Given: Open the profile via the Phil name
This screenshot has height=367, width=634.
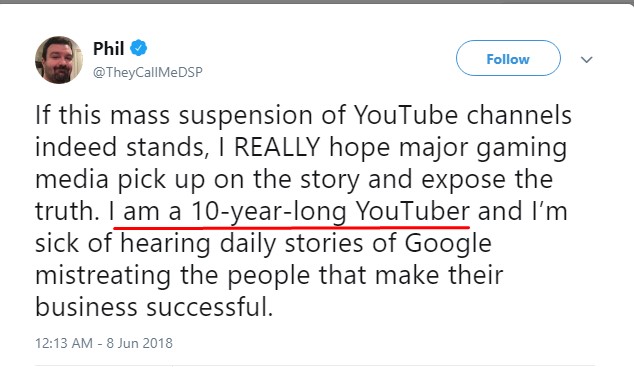Looking at the screenshot, I should coord(108,49).
